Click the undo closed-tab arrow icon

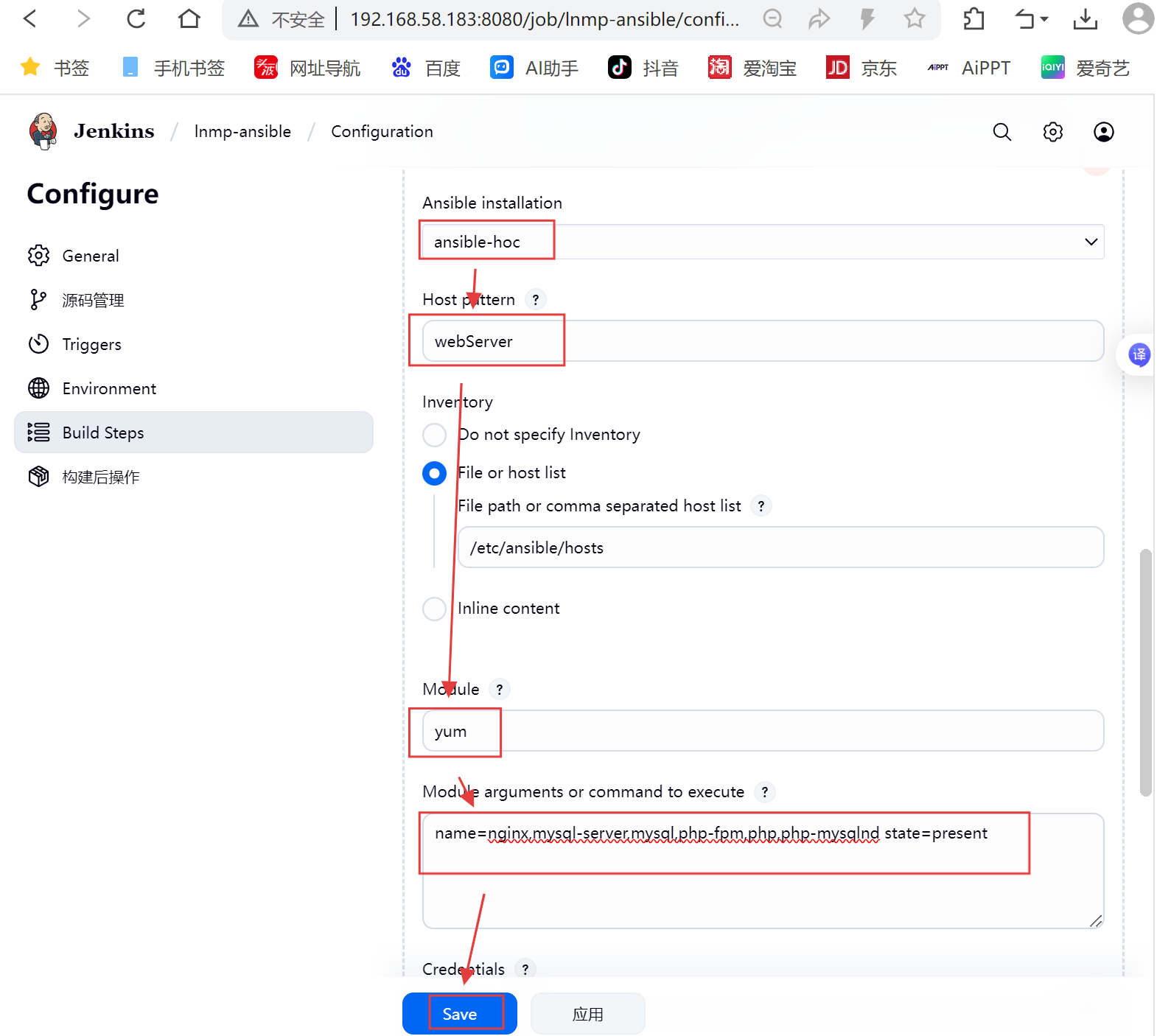point(1025,18)
